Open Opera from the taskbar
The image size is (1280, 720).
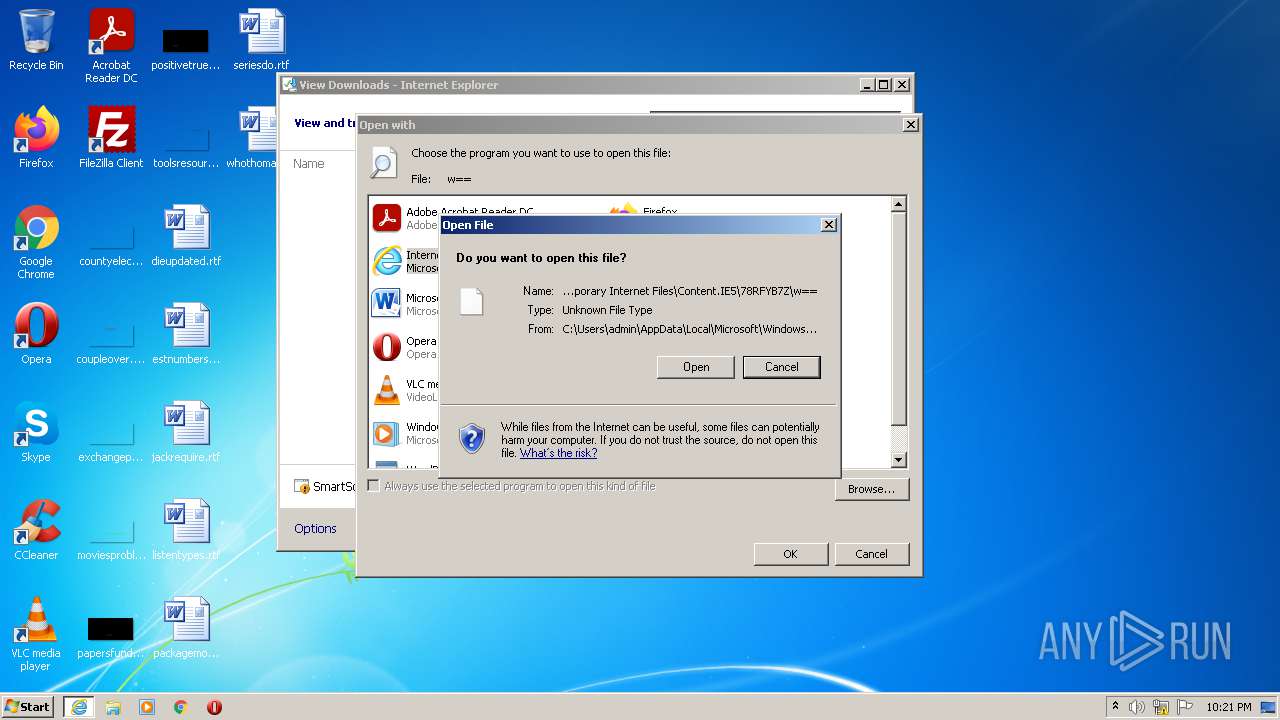(x=214, y=707)
